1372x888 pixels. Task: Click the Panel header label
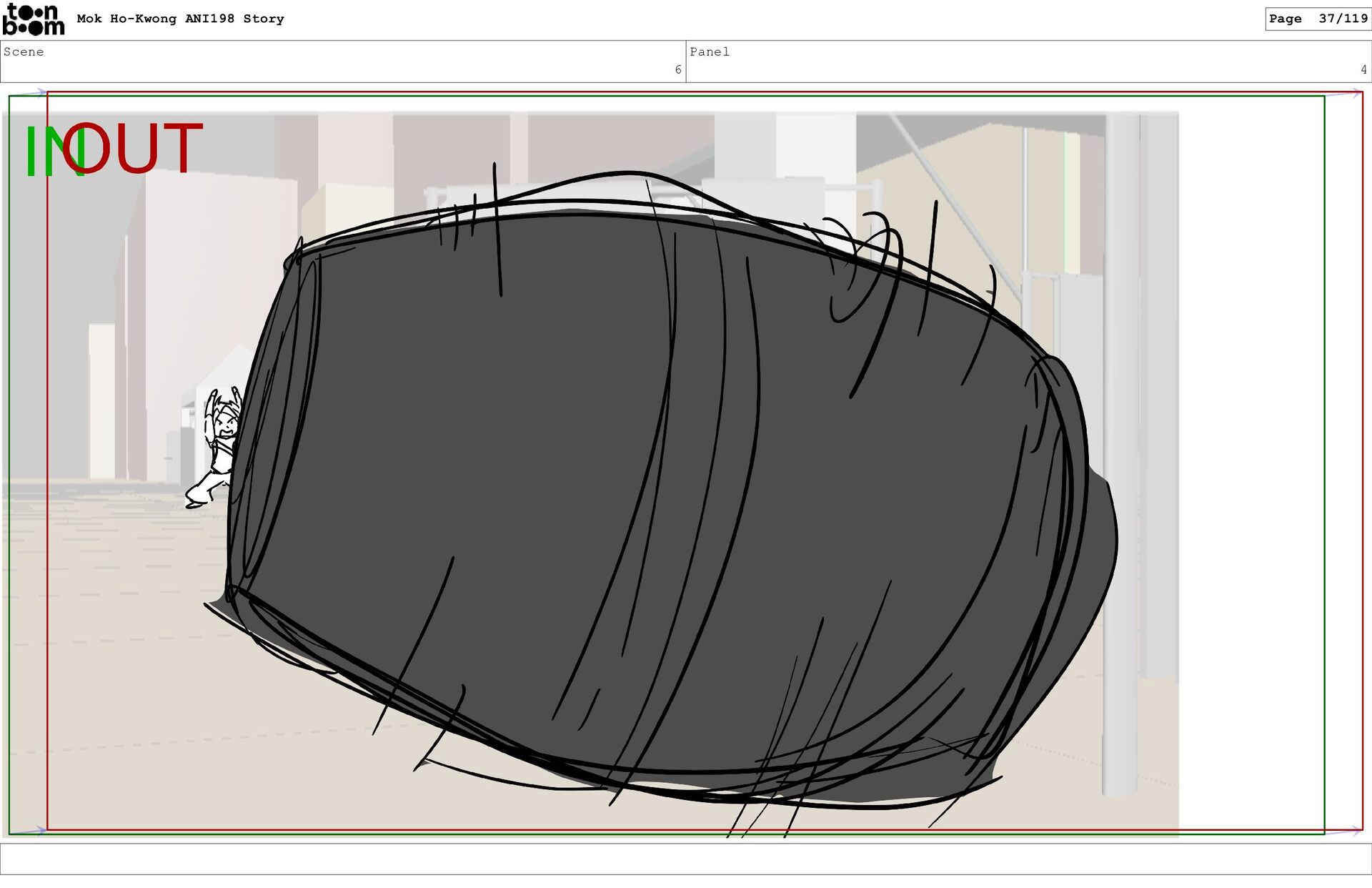pos(709,51)
